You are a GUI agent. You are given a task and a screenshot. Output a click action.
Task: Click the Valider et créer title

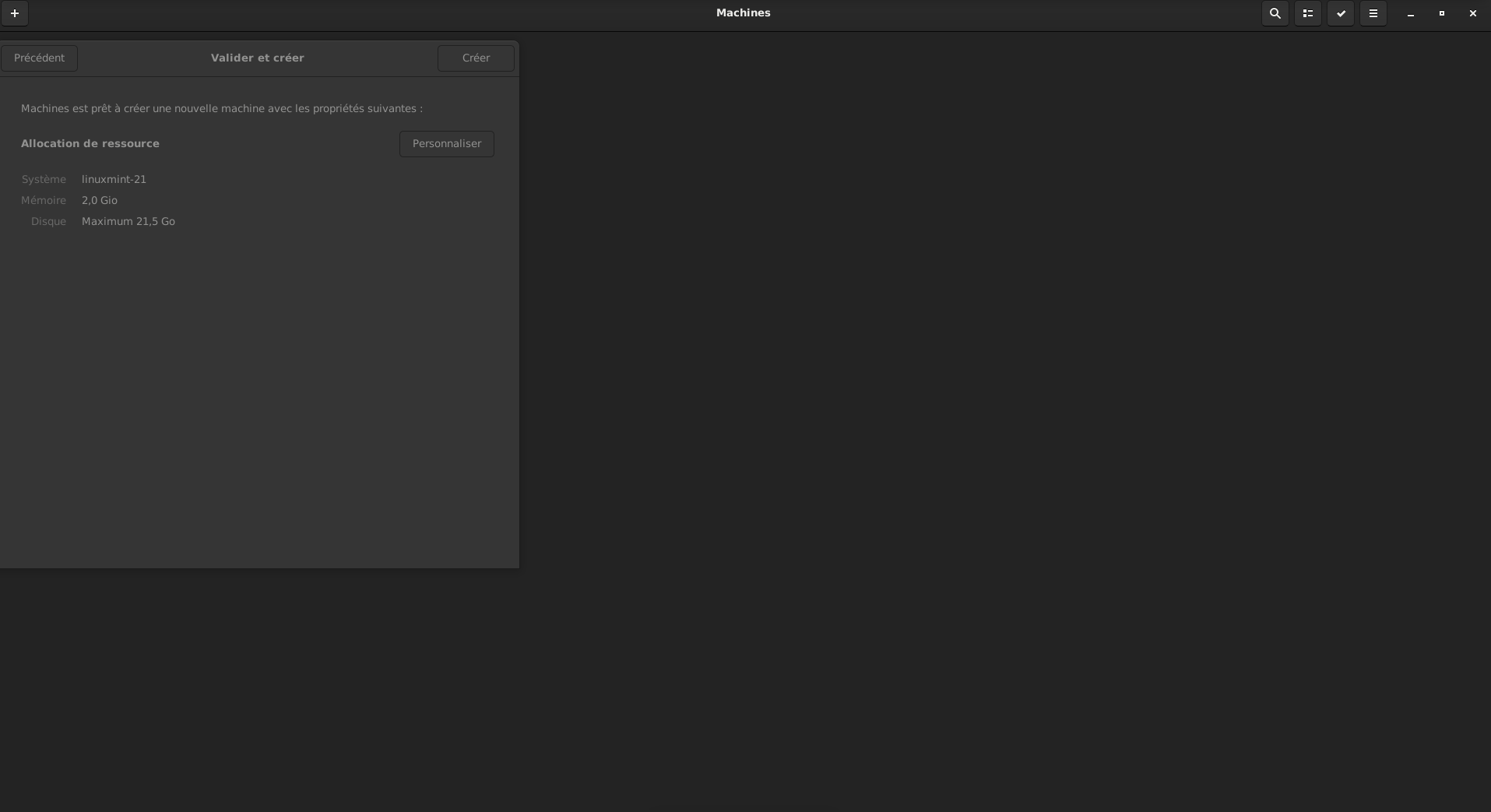click(x=258, y=58)
